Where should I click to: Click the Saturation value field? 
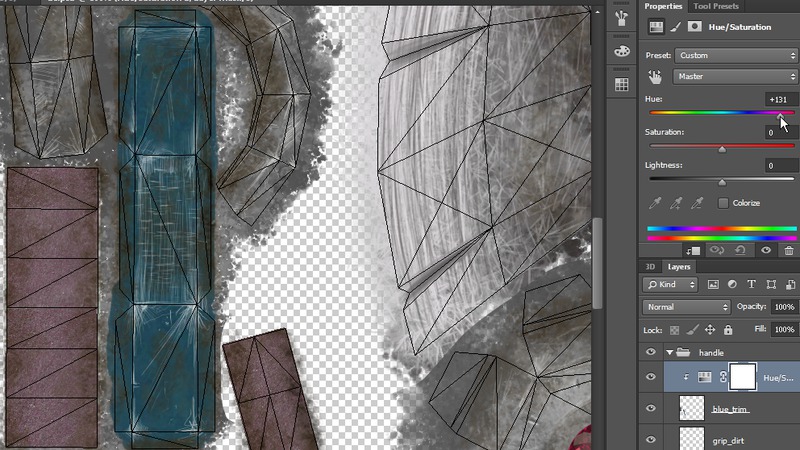point(782,133)
